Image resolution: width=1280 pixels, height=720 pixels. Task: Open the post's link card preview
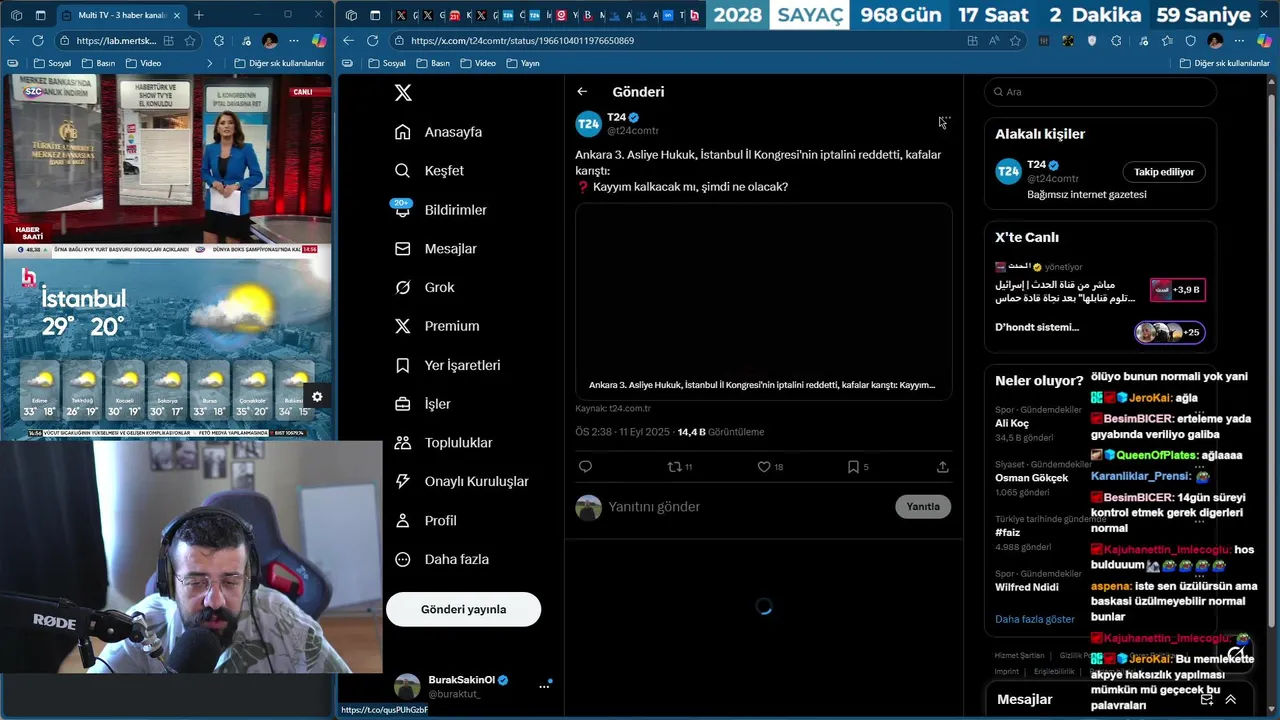tap(763, 300)
